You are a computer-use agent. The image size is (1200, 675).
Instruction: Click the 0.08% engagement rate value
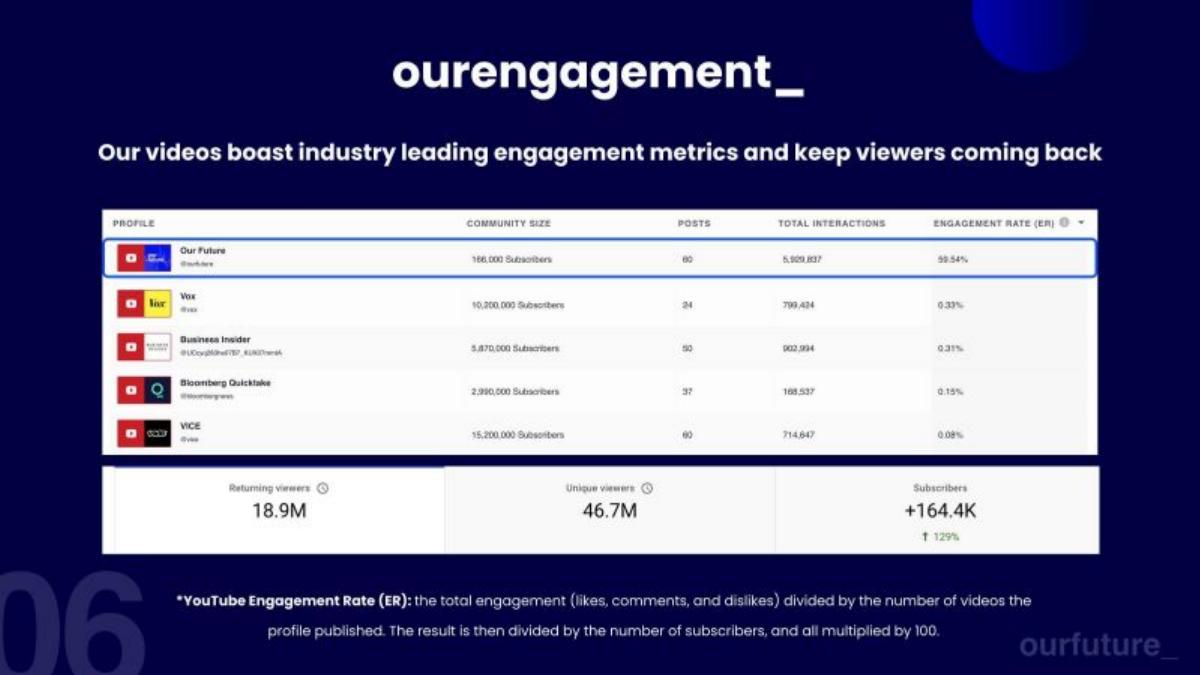pos(950,435)
